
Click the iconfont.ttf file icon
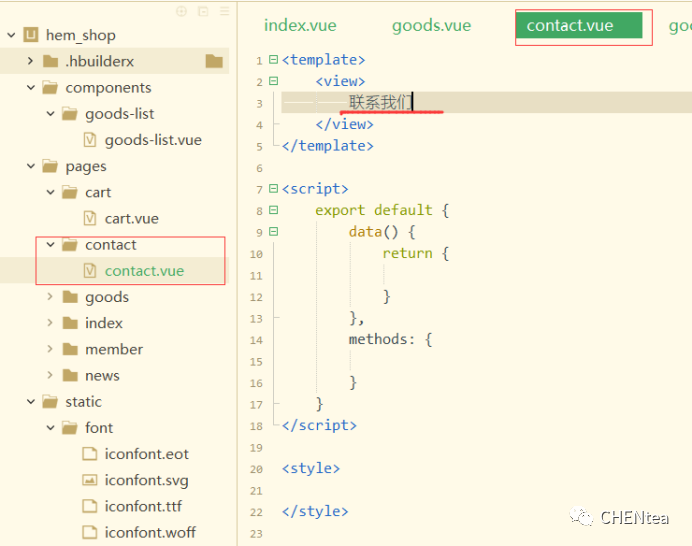90,506
